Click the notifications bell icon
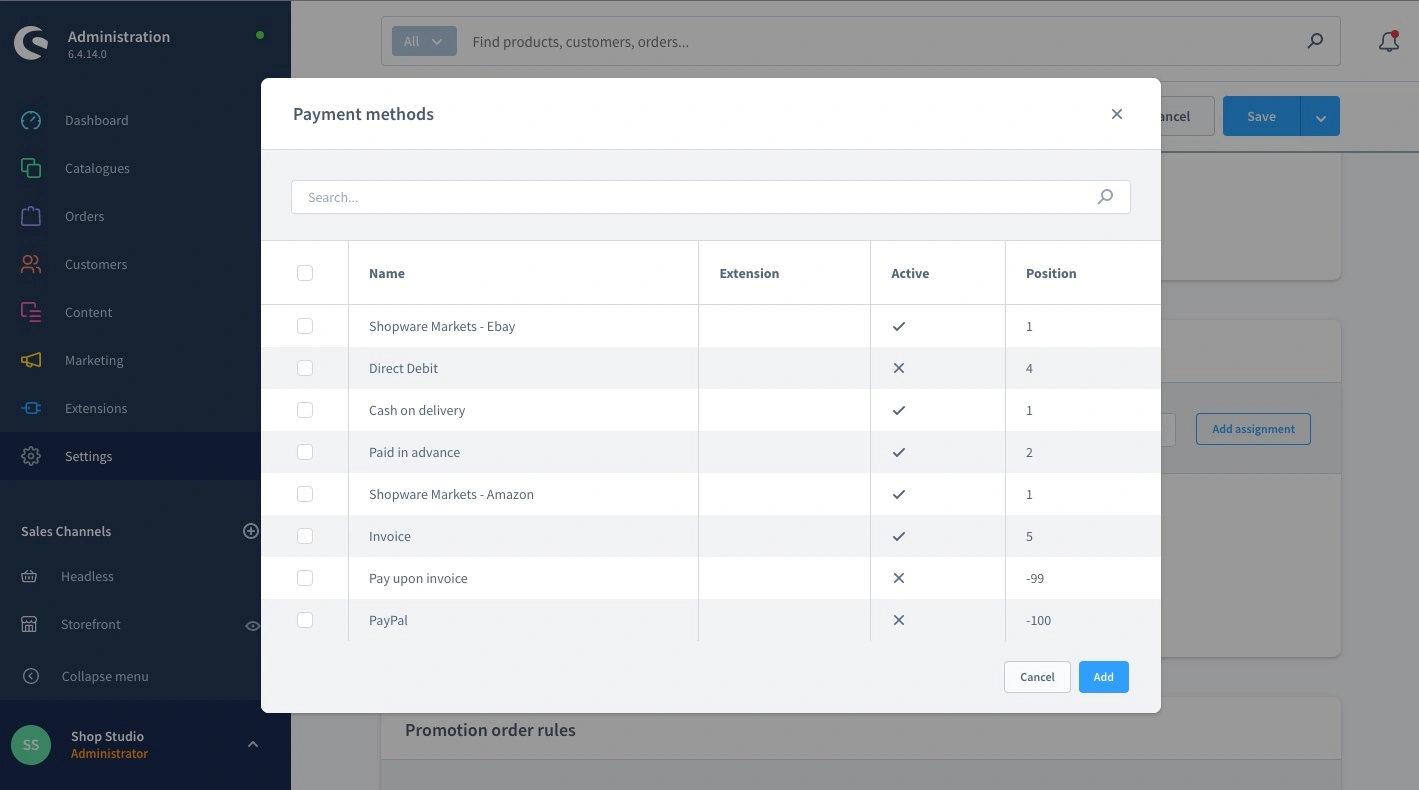Image resolution: width=1419 pixels, height=790 pixels. click(x=1388, y=42)
